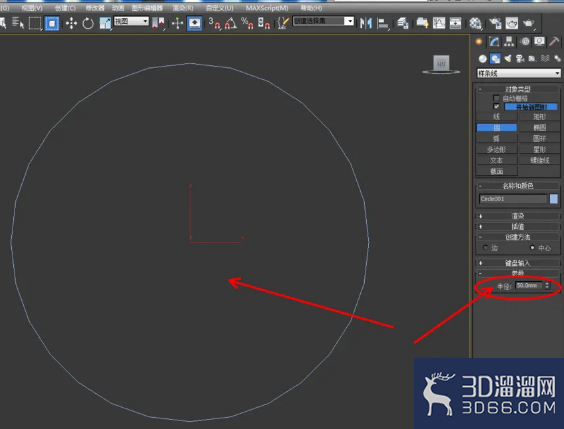
Task: Switch to the Motion panel tab
Action: [525, 42]
